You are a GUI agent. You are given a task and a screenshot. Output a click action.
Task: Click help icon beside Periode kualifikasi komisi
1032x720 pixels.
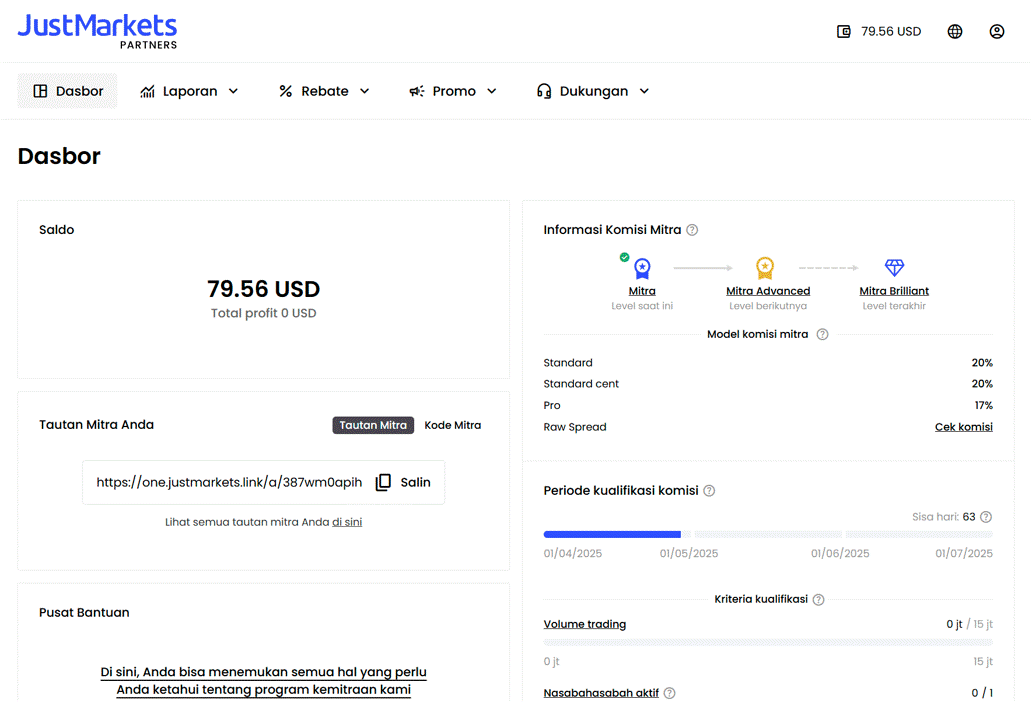[x=709, y=490]
